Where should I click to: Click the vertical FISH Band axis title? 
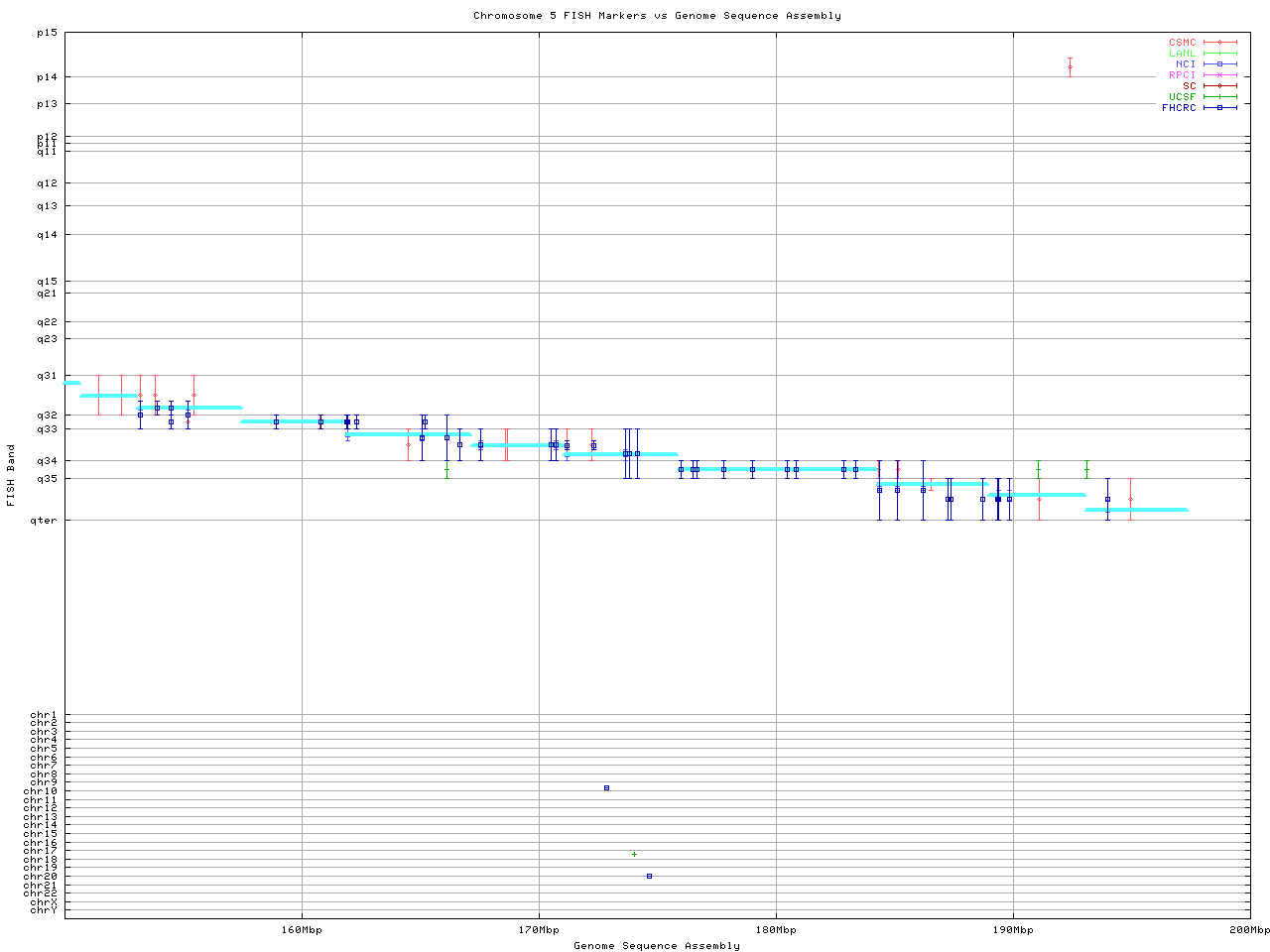coord(12,475)
